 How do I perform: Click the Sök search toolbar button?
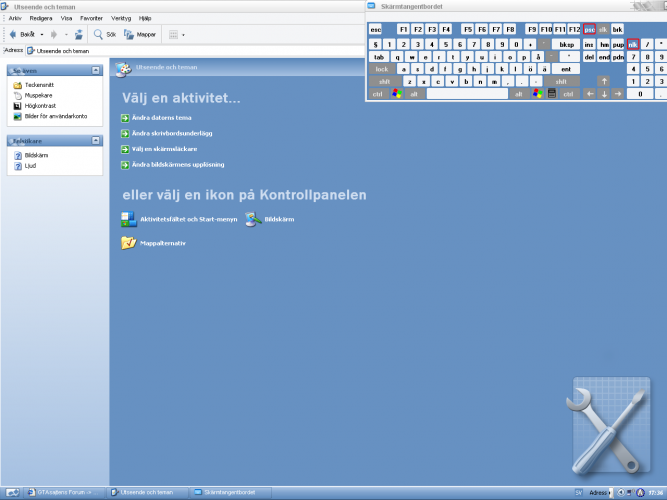pyautogui.click(x=105, y=34)
